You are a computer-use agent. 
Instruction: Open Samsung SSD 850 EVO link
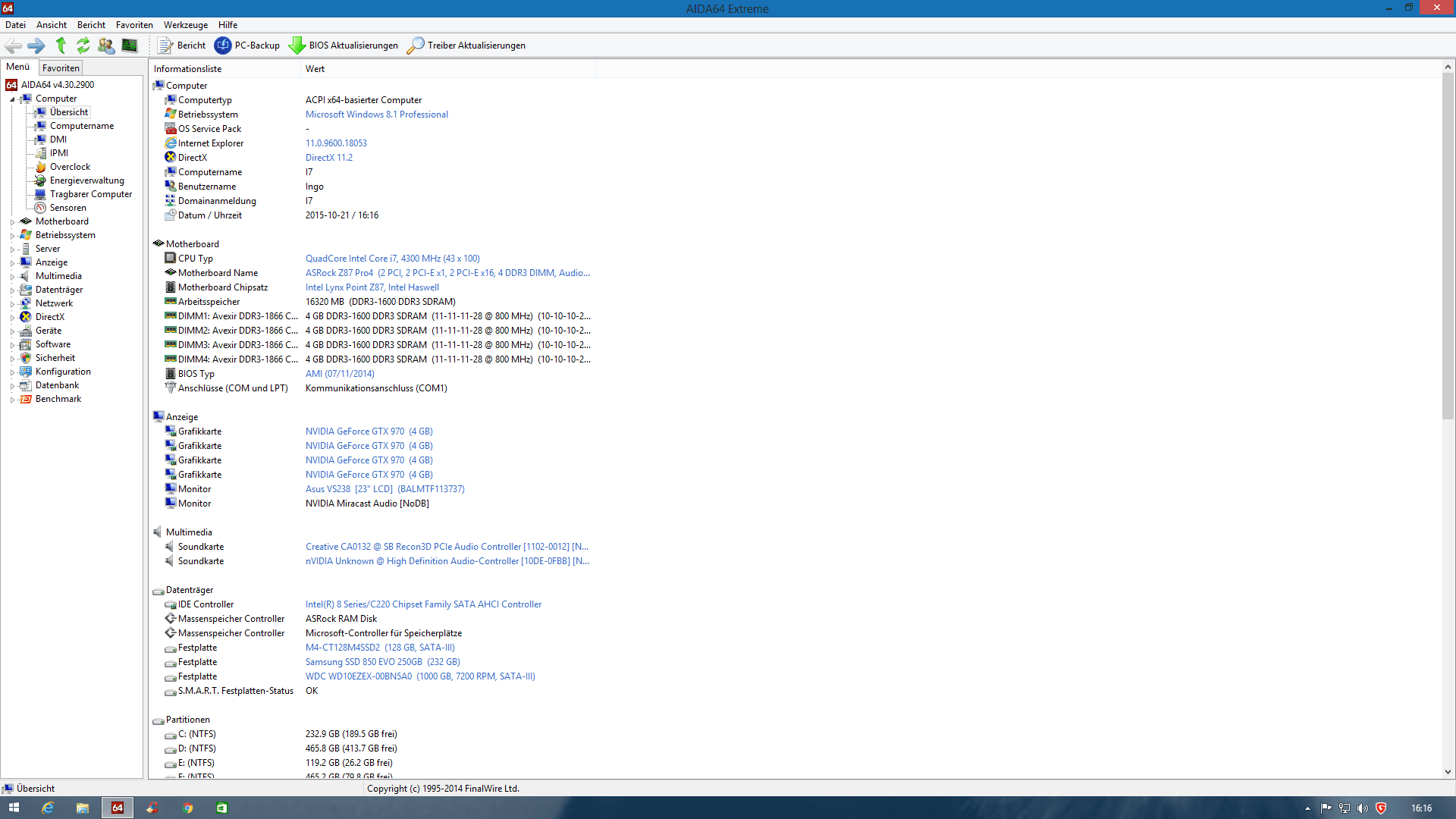click(383, 662)
